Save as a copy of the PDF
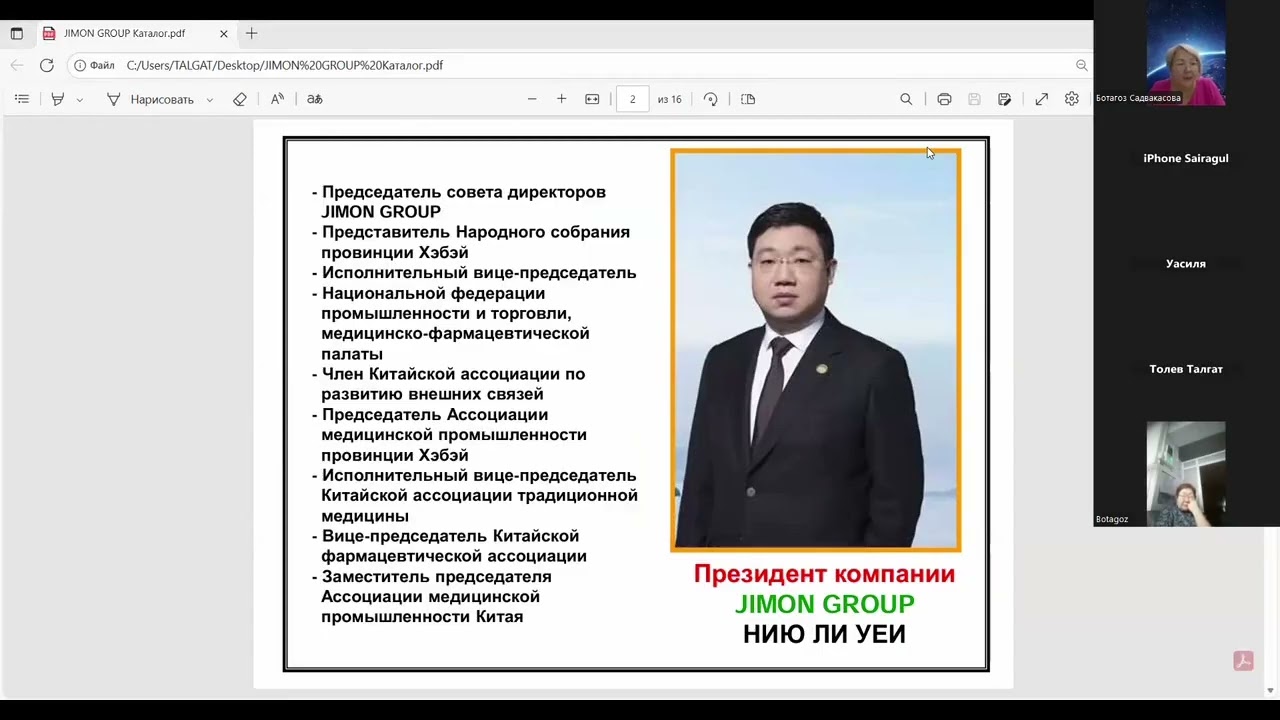 click(1004, 99)
